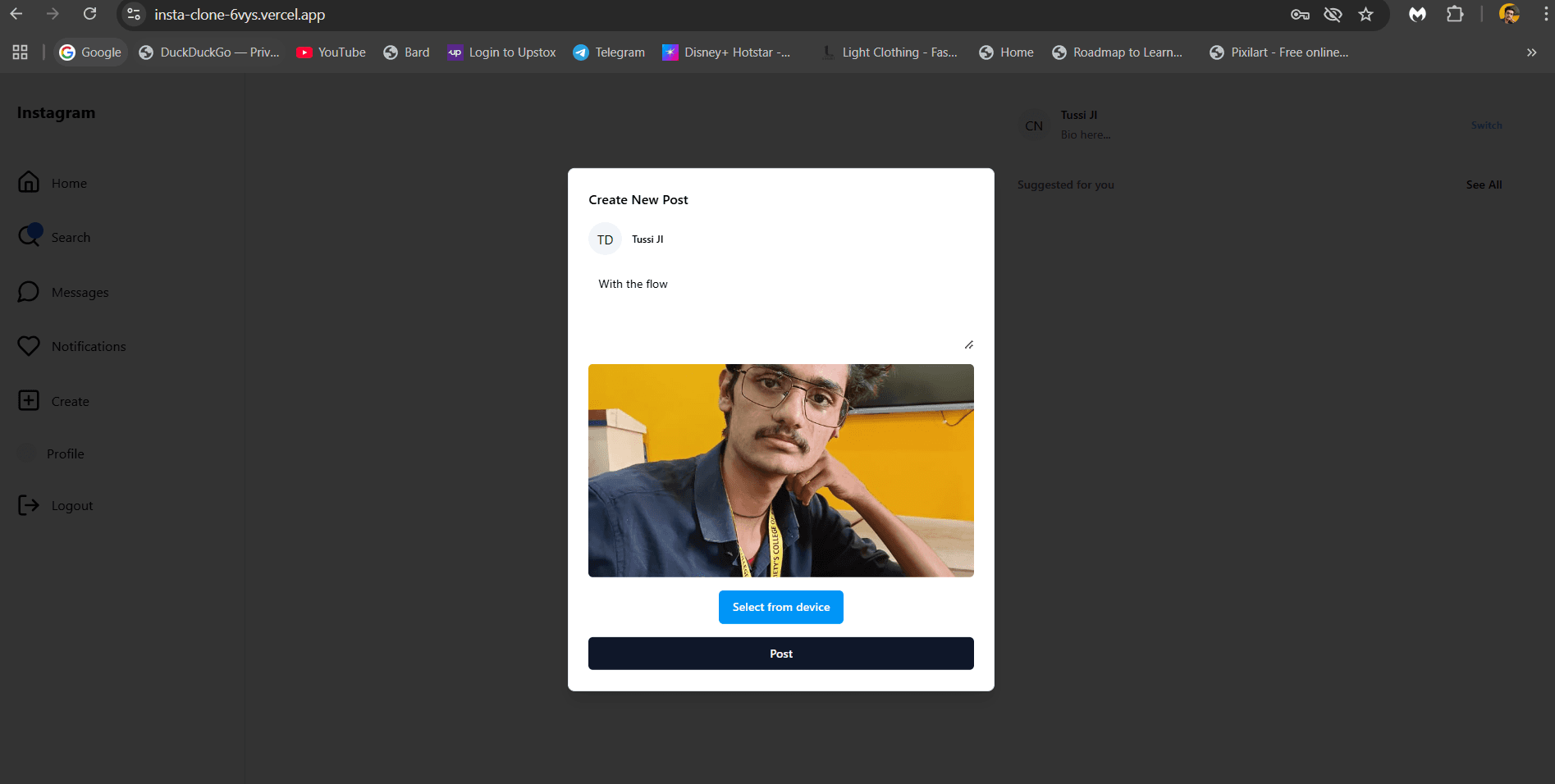Image resolution: width=1555 pixels, height=784 pixels.
Task: Open the apps grid in bookmarks bar
Action: pos(21,52)
